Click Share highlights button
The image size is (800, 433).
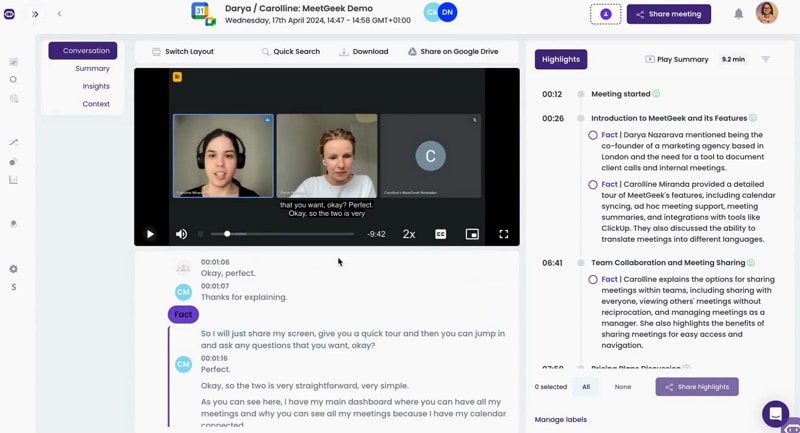coord(697,387)
